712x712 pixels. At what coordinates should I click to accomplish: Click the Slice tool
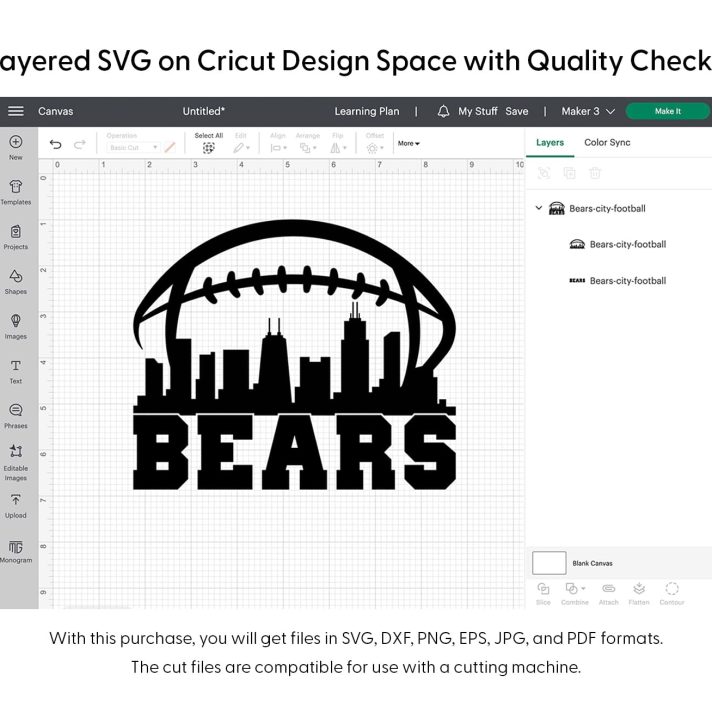click(544, 594)
